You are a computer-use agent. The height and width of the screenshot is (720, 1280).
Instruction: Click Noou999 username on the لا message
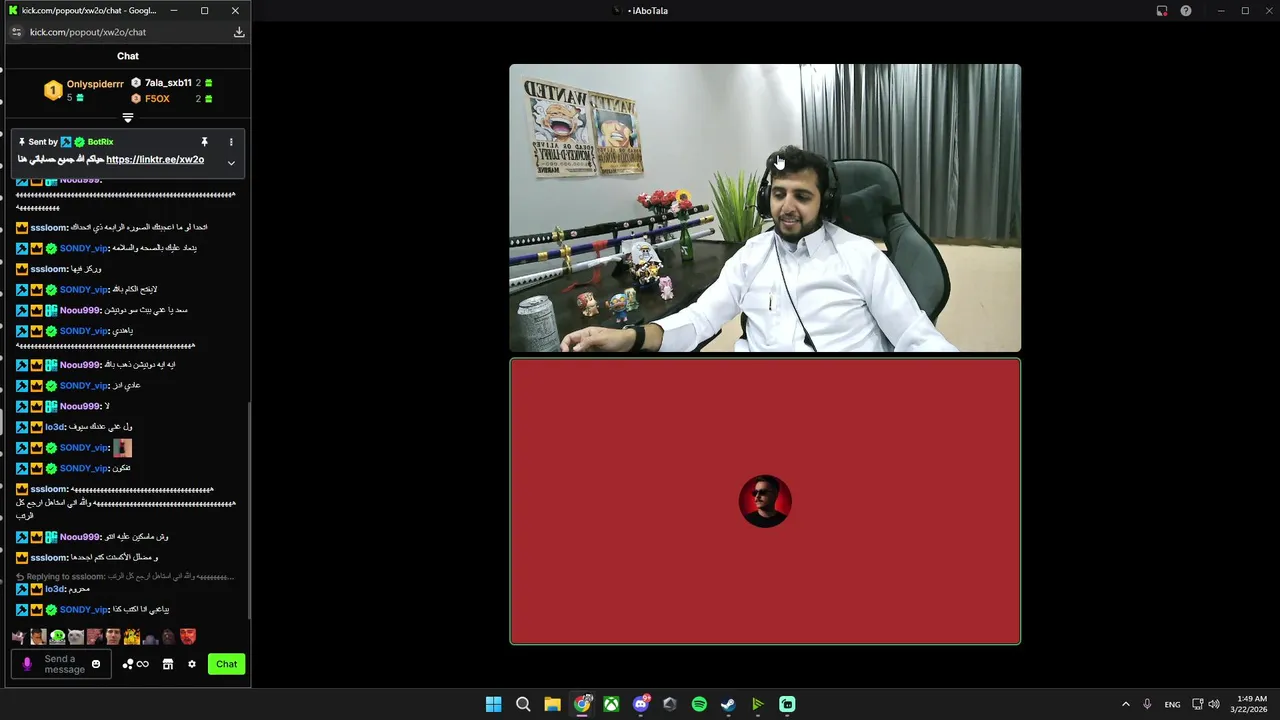[80, 406]
